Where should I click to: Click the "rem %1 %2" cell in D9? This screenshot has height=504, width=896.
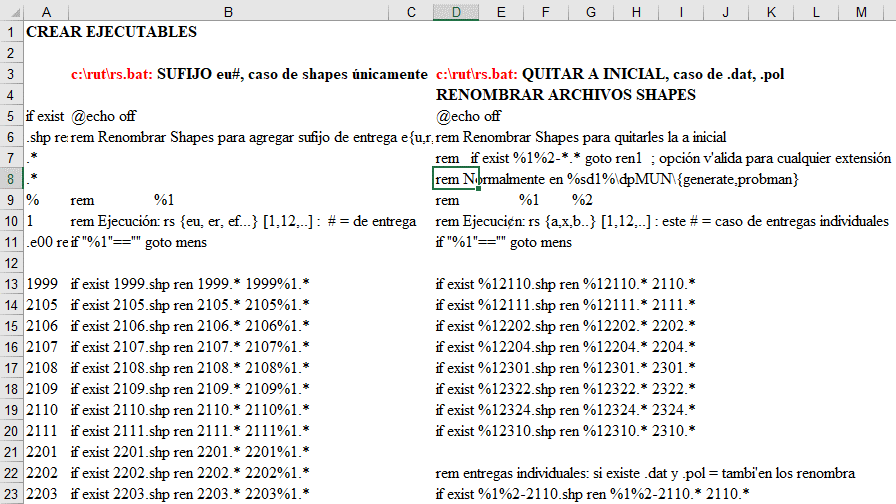(514, 200)
